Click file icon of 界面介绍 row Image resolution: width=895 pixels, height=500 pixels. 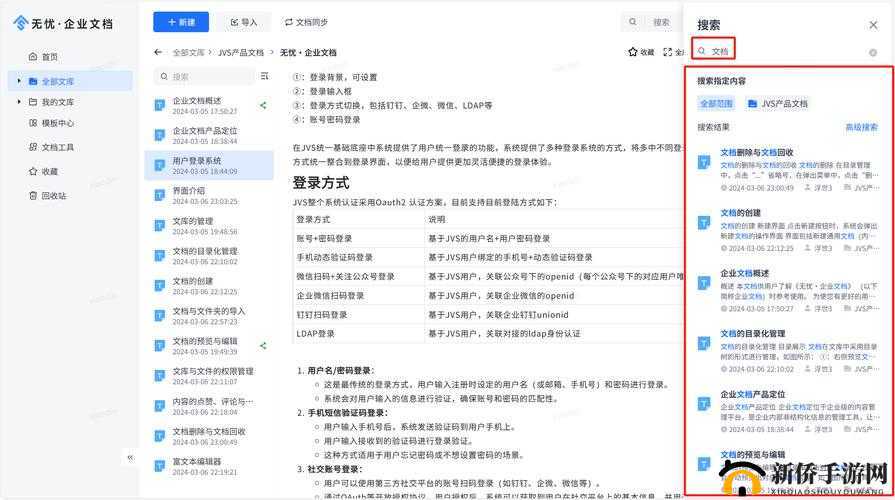click(x=160, y=195)
